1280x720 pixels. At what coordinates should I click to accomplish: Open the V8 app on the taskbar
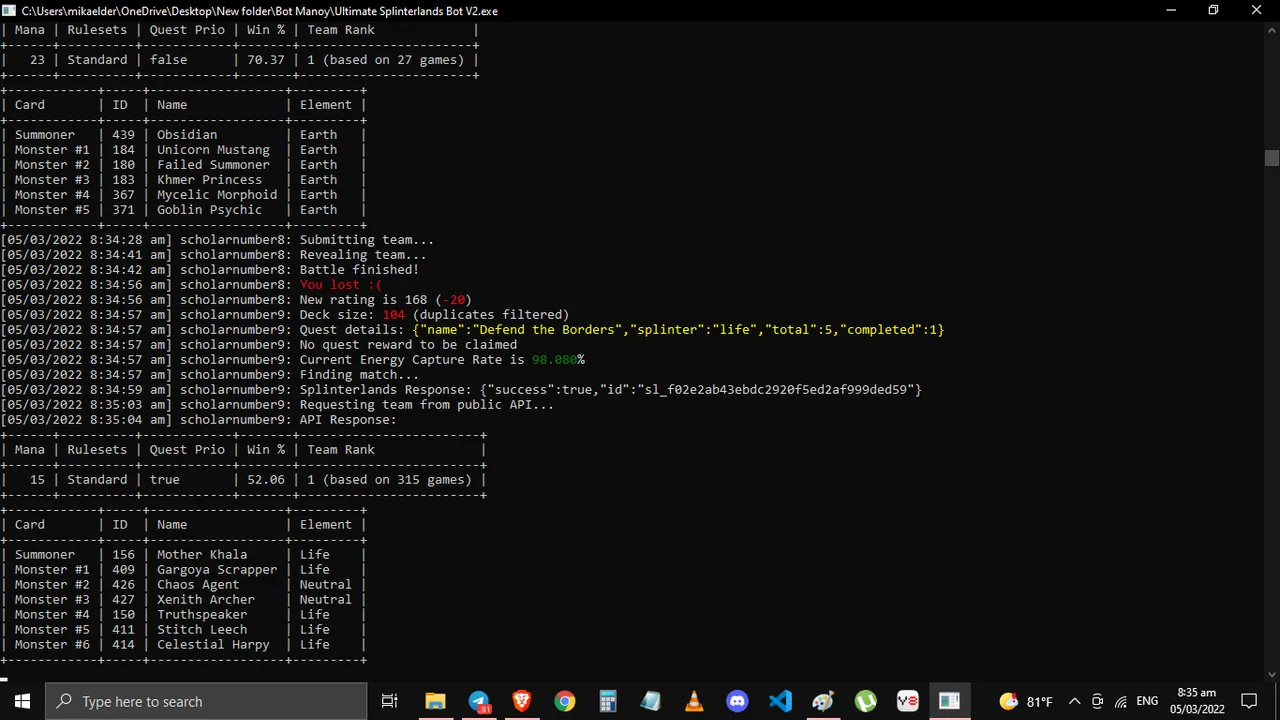pos(908,701)
